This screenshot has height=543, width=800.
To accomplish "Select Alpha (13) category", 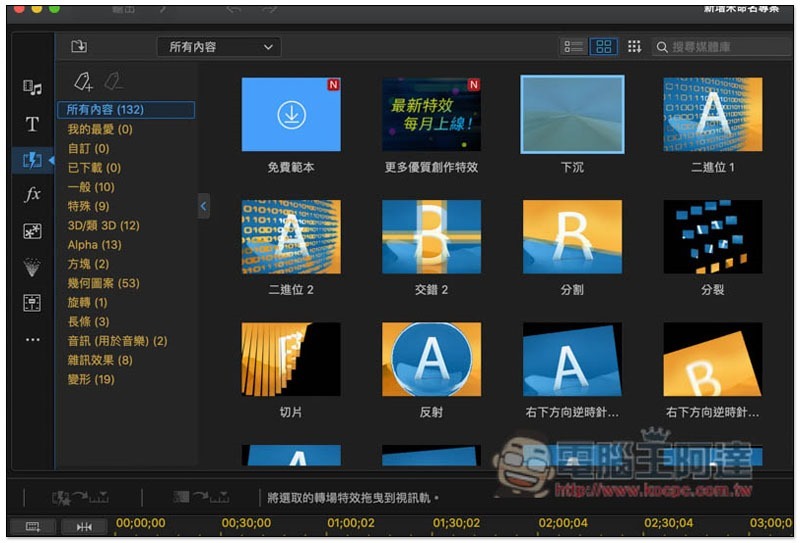I will tap(94, 245).
